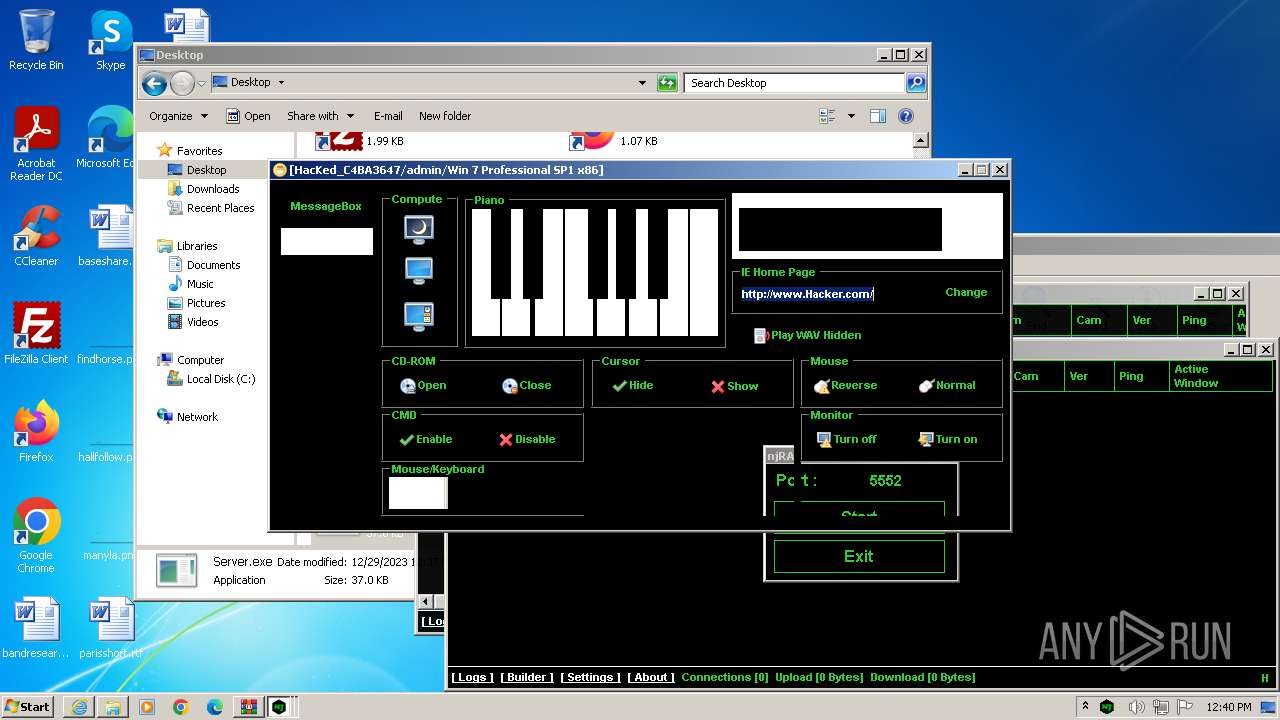Open Recycle Bin desktop icon
This screenshot has height=720, width=1280.
36,40
